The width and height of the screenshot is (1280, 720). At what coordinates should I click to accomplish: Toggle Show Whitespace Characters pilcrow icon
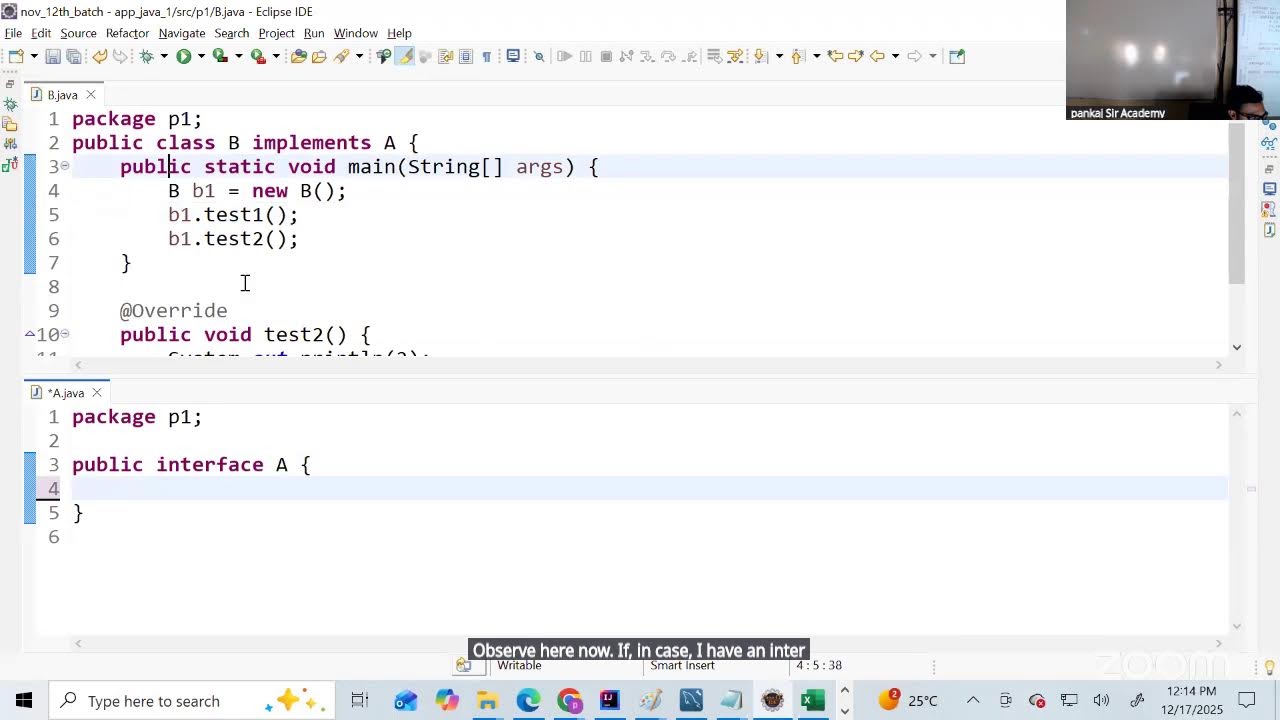coord(487,56)
